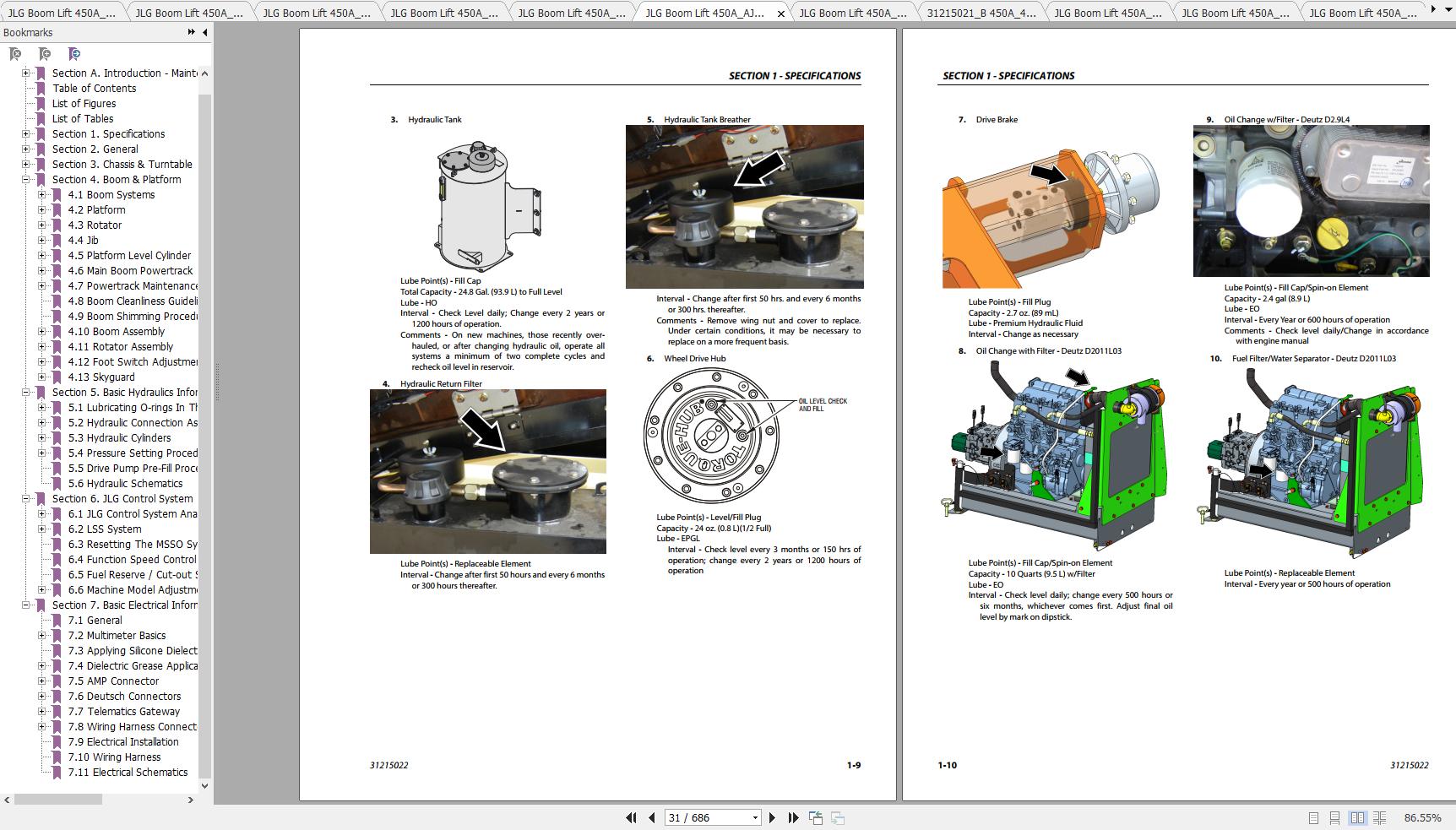1456x830 pixels.
Task: Click the previous view navigation icon
Action: coord(816,817)
